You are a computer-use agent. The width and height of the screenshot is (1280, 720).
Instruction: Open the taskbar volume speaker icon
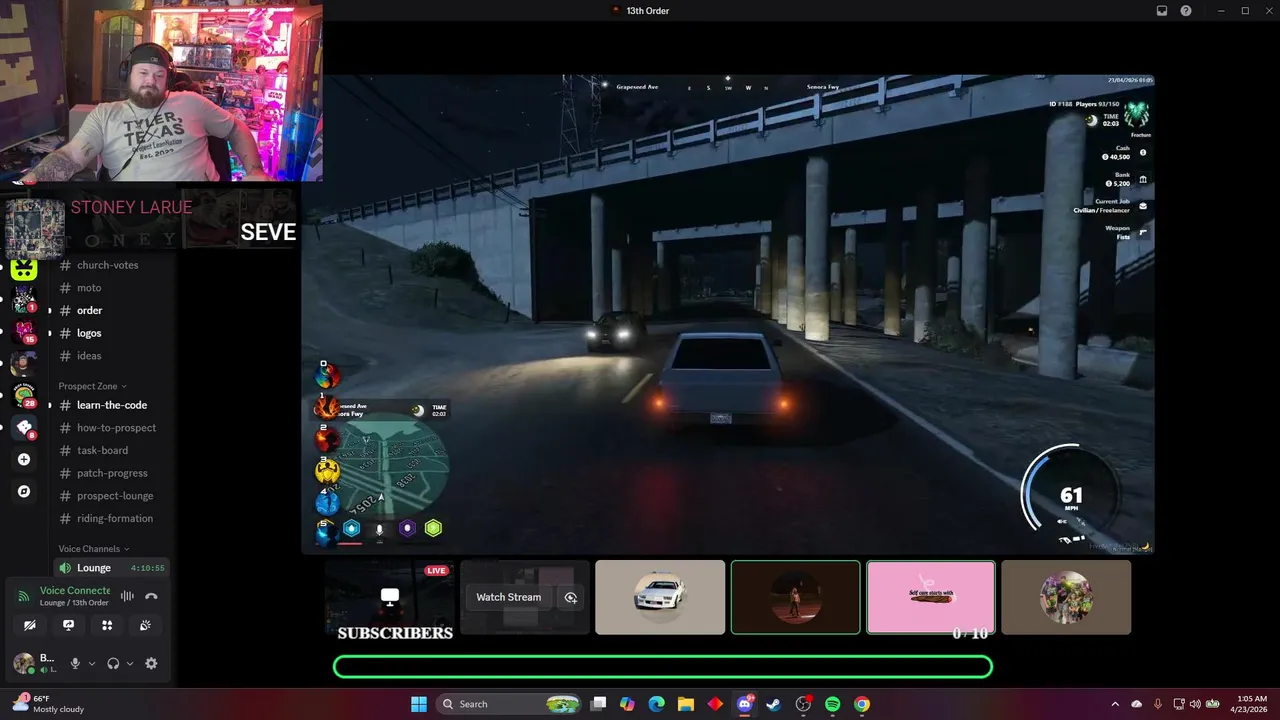[1194, 704]
